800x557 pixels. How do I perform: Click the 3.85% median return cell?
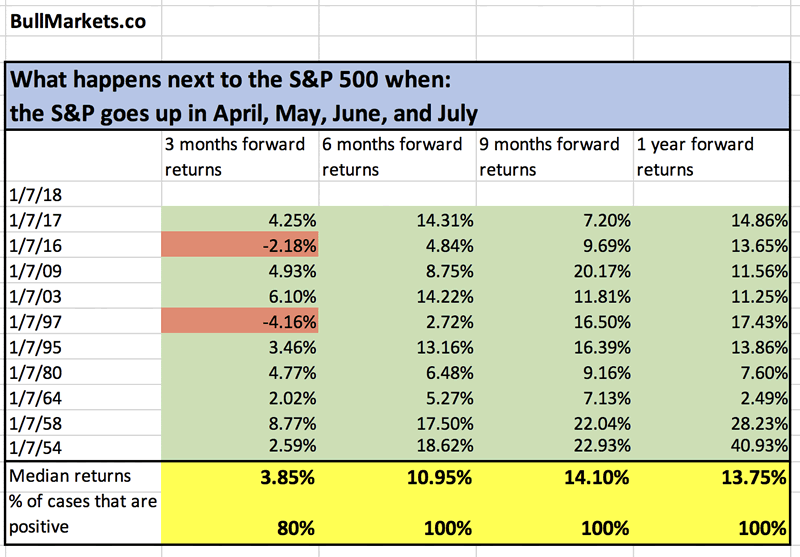pos(241,477)
